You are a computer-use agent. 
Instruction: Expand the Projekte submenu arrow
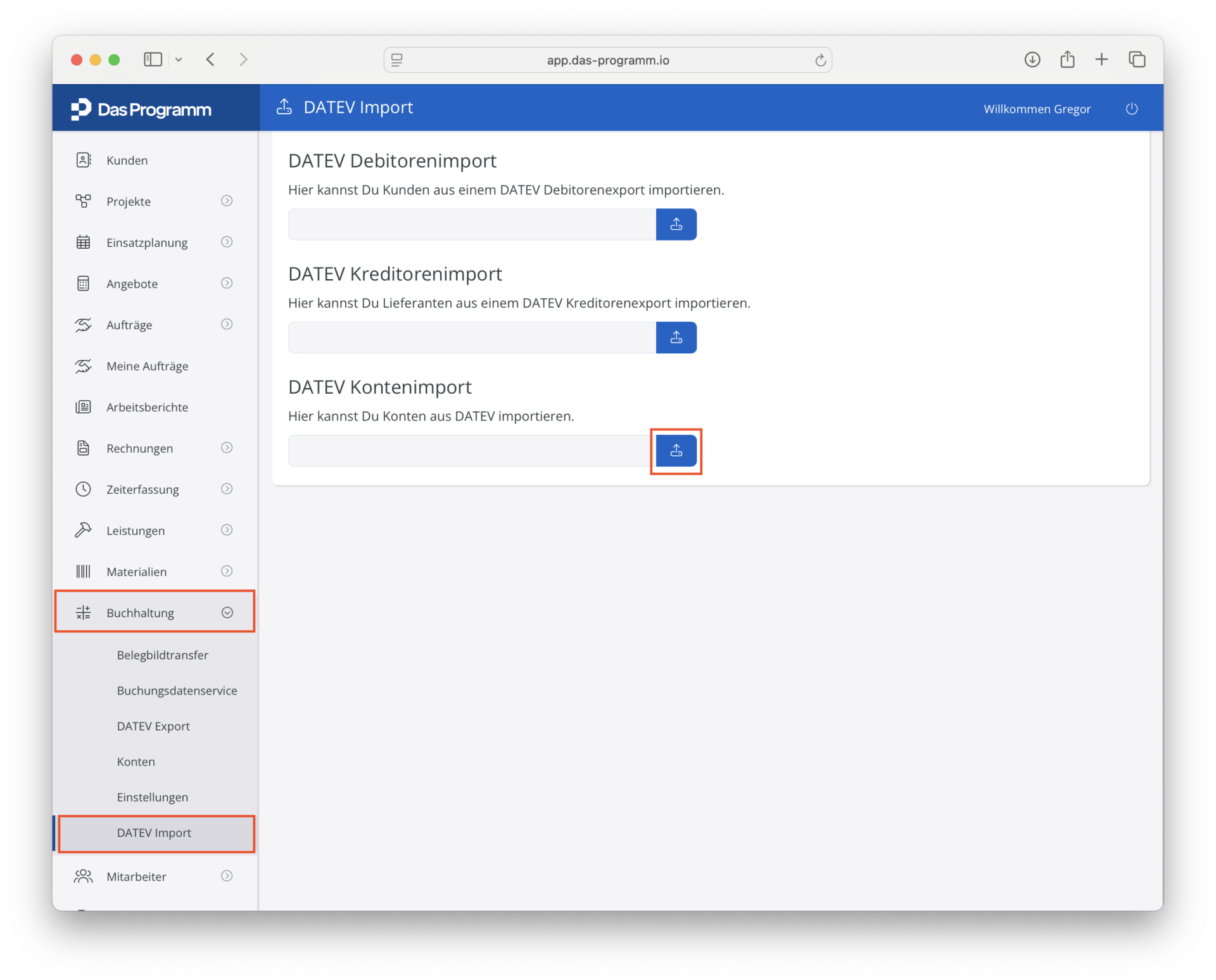227,201
